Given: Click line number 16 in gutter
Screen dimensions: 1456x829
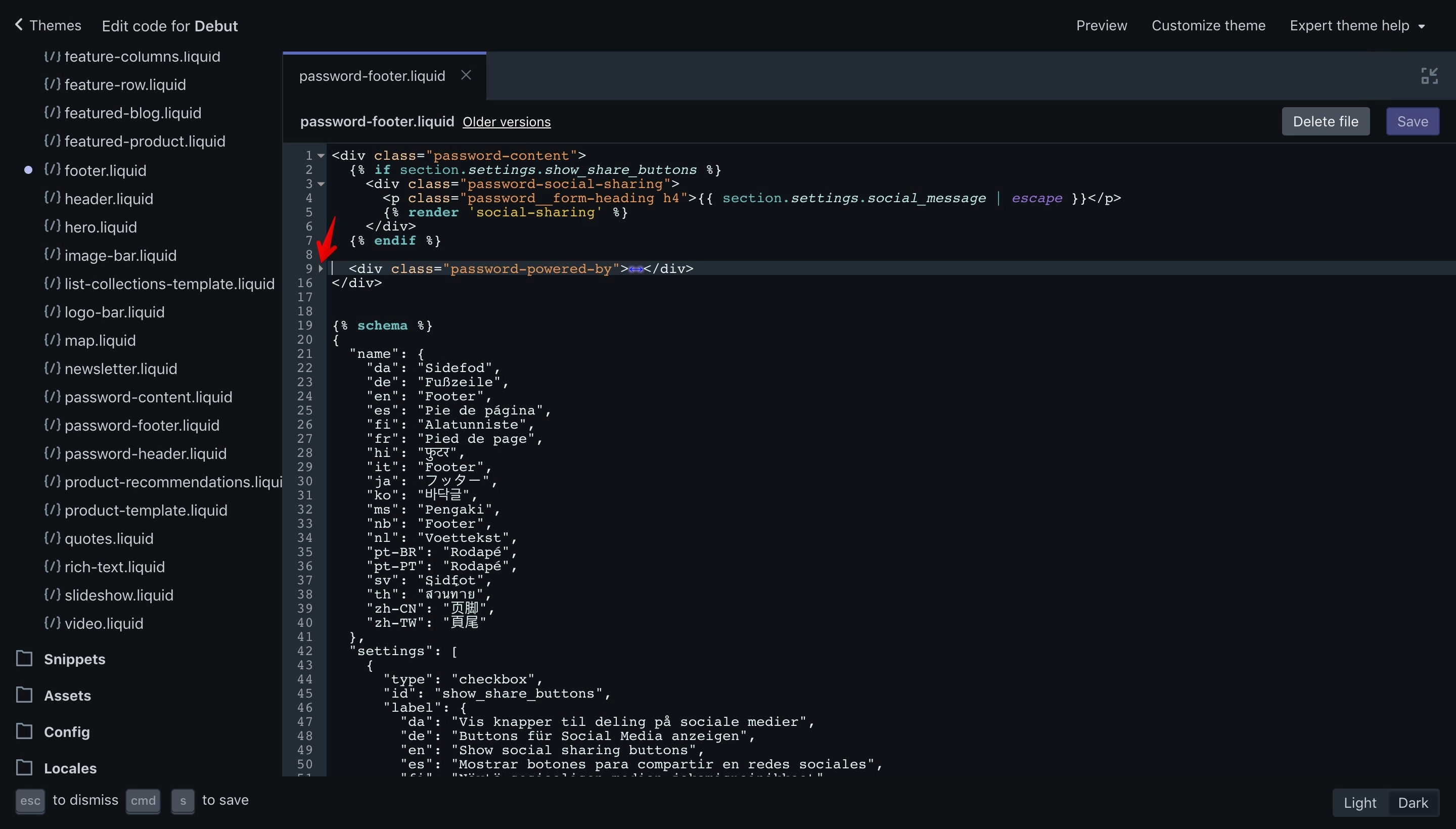Looking at the screenshot, I should pyautogui.click(x=305, y=283).
